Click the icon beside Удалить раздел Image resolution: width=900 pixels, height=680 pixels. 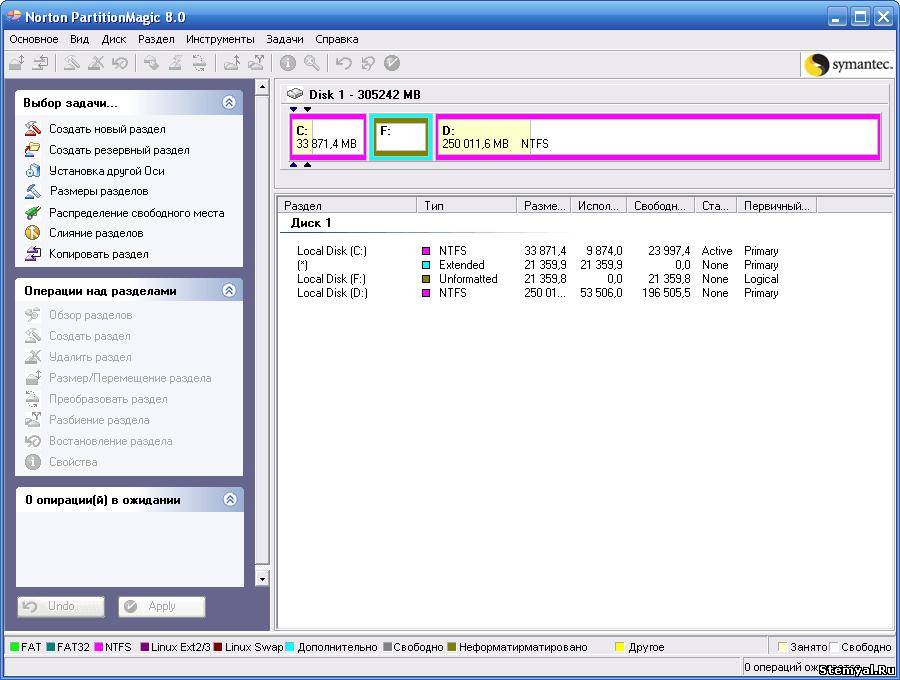tap(33, 357)
